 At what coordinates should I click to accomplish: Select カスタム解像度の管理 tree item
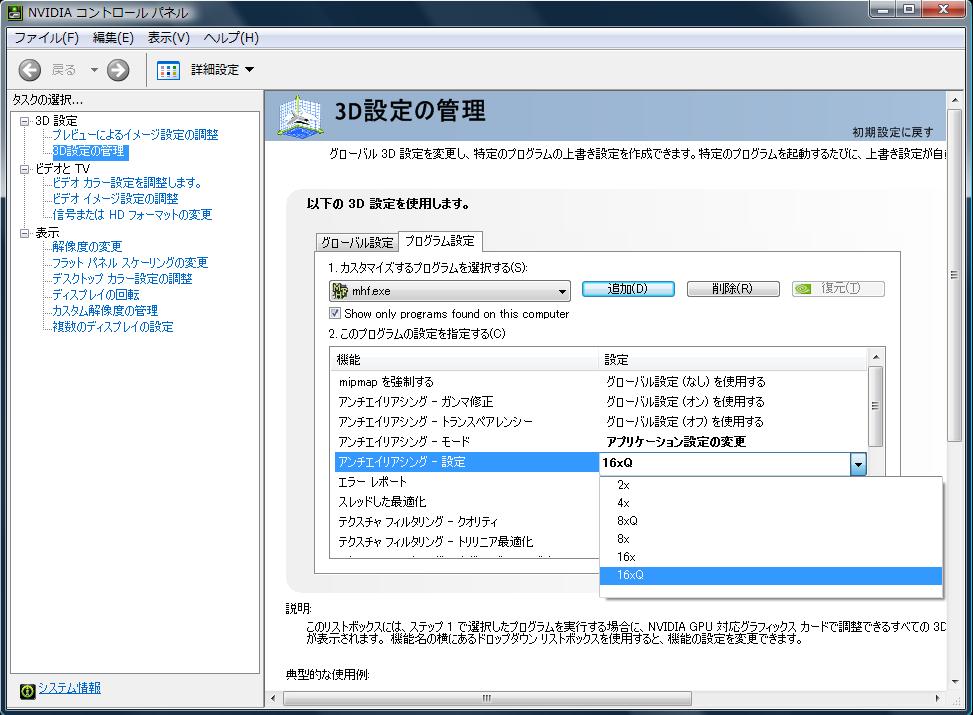105,310
